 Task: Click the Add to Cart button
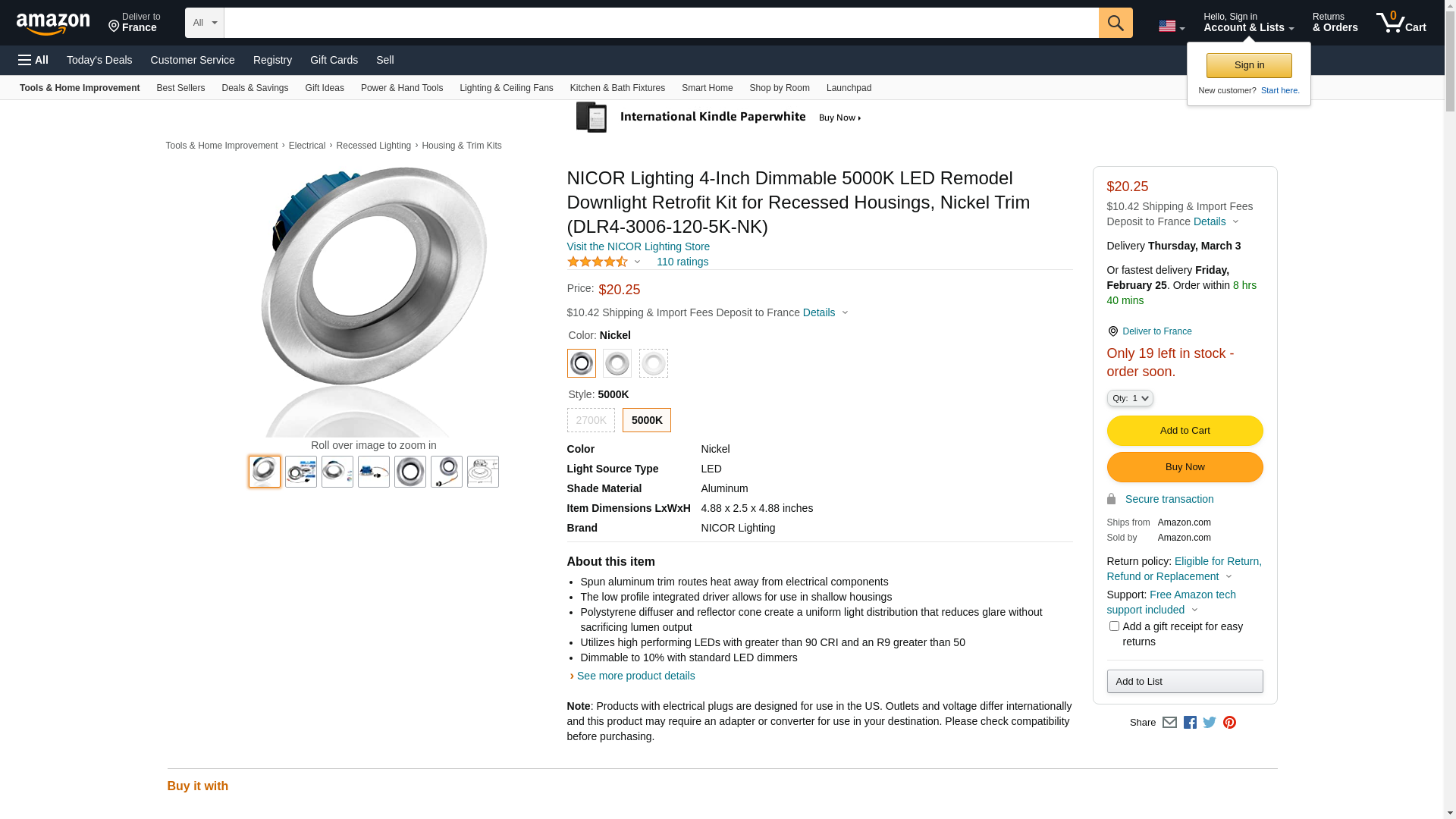tap(1185, 431)
